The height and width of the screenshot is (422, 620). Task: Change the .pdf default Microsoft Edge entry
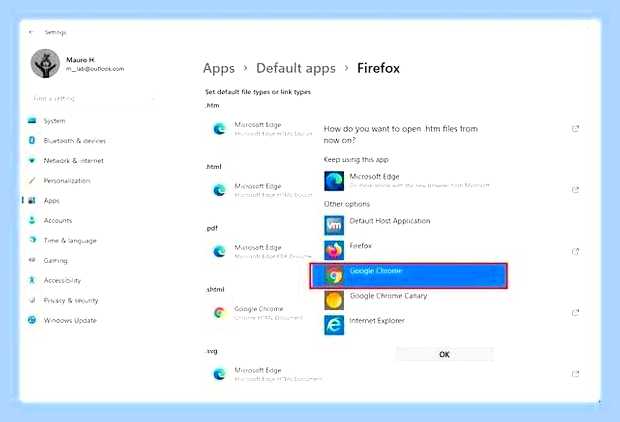click(263, 252)
